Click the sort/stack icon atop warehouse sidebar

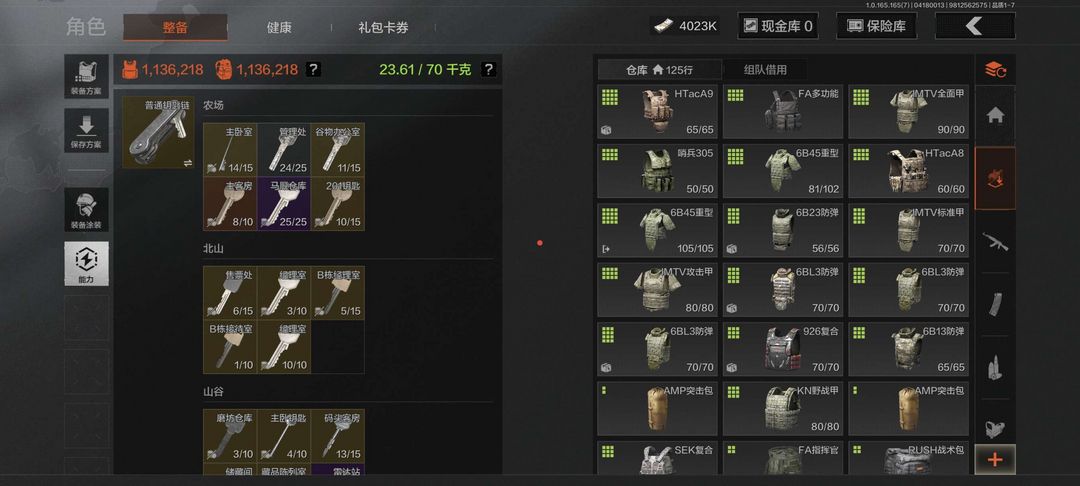[995, 70]
